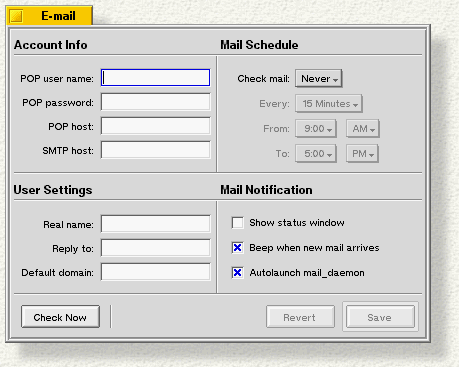Focus the Reply to field
This screenshot has height=367, width=459.
coord(155,248)
